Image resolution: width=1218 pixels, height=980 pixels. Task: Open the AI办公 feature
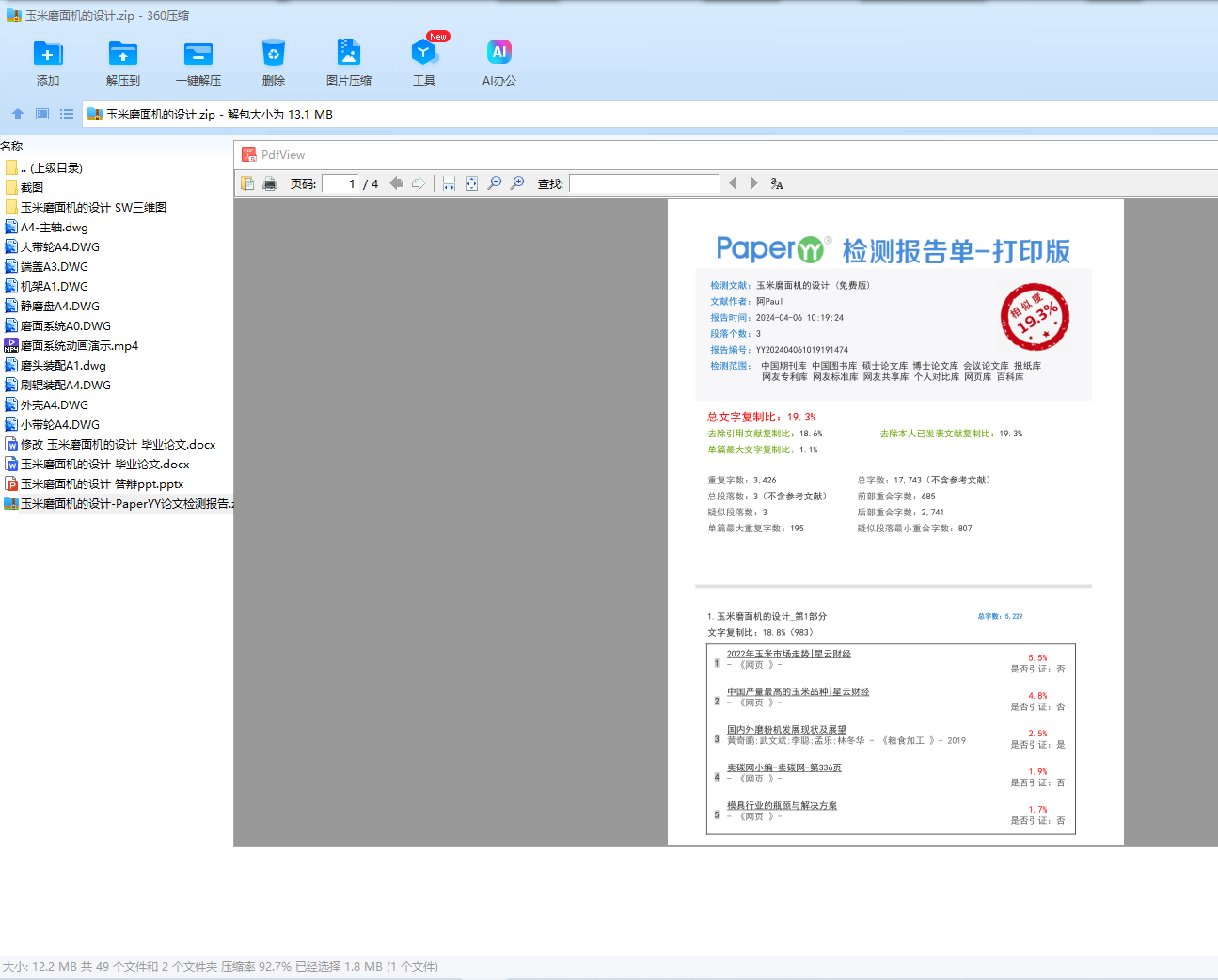pos(499,54)
